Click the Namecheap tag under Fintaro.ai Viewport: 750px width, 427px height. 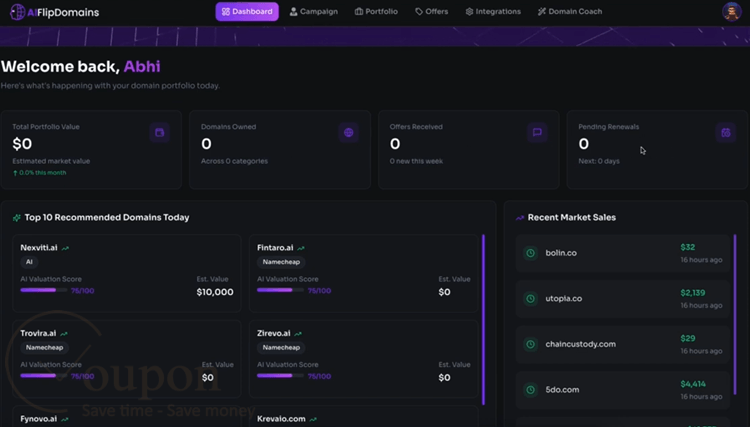point(281,262)
